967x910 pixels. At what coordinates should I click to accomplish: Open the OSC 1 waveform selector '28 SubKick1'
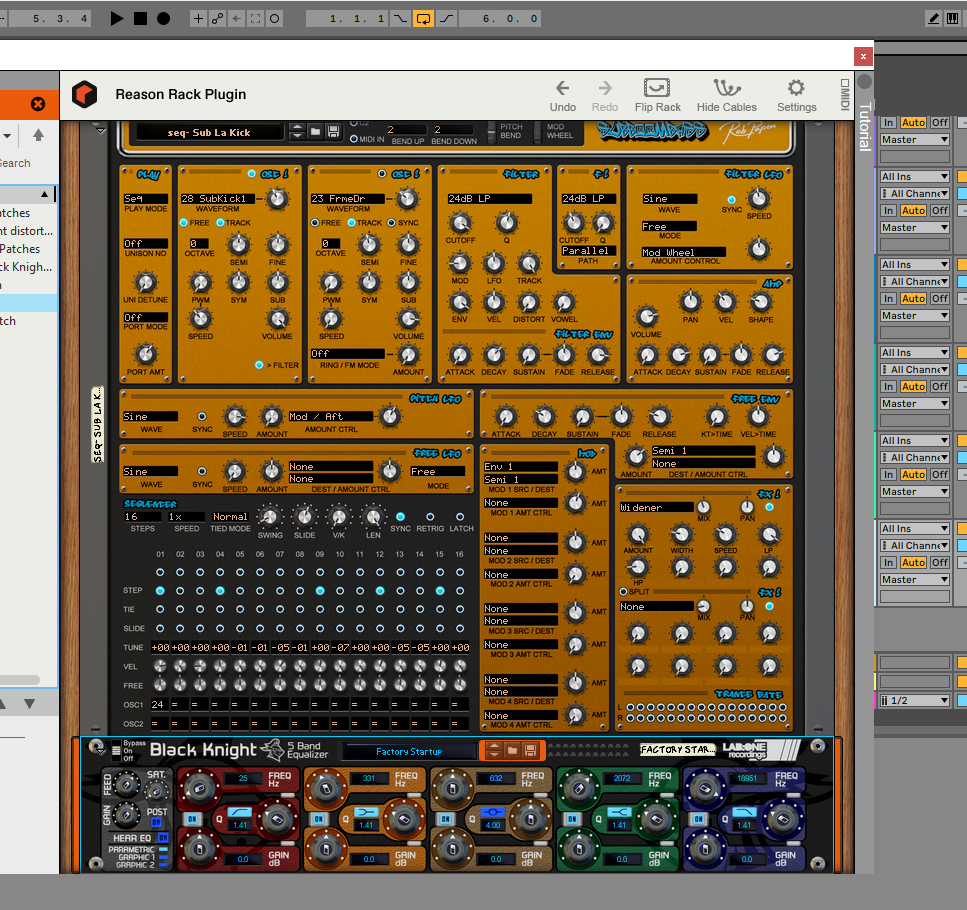(x=217, y=199)
